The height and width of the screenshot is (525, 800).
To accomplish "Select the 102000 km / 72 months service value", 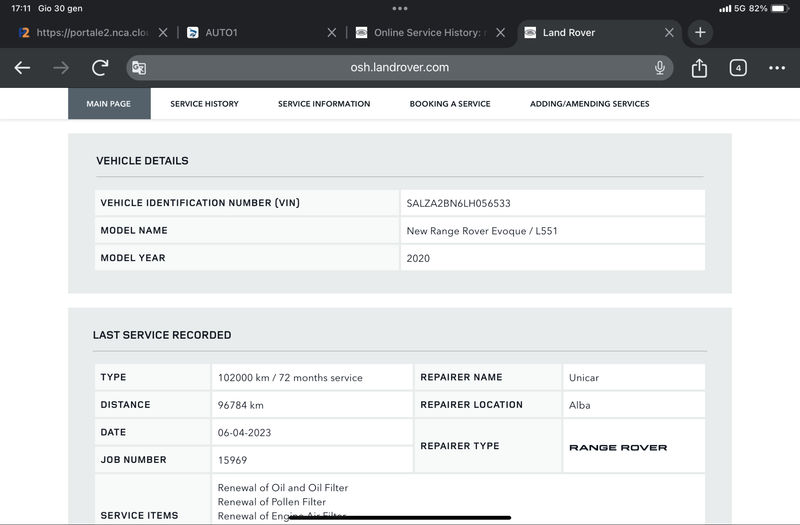I will [x=290, y=378].
